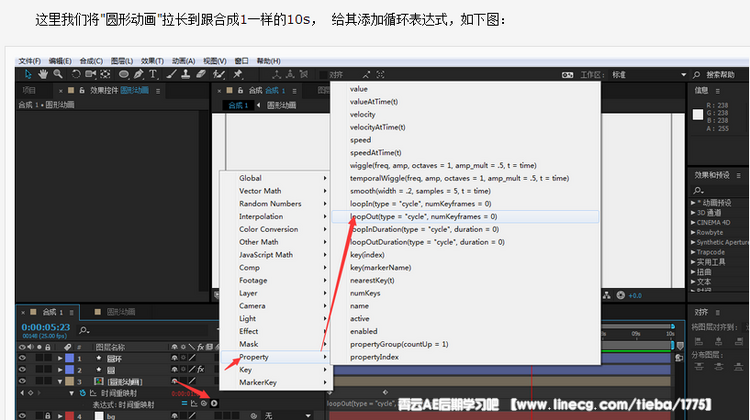Screen dimensions: 750x420
Task: Click the align horizontal centers icon
Action: 719,342
